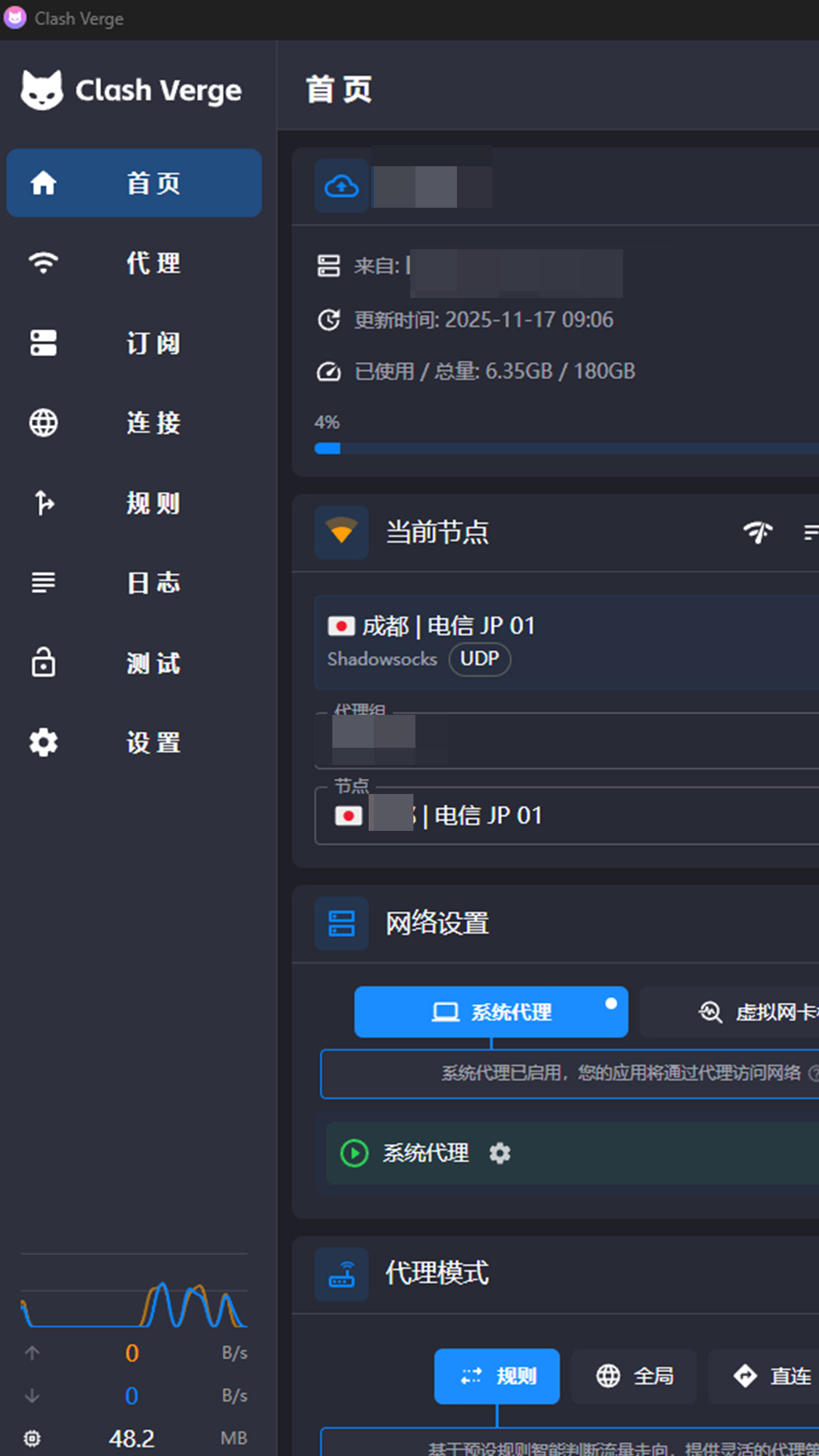Click the green play icon beside 系统代理
This screenshot has height=1456, width=819.
[354, 1153]
